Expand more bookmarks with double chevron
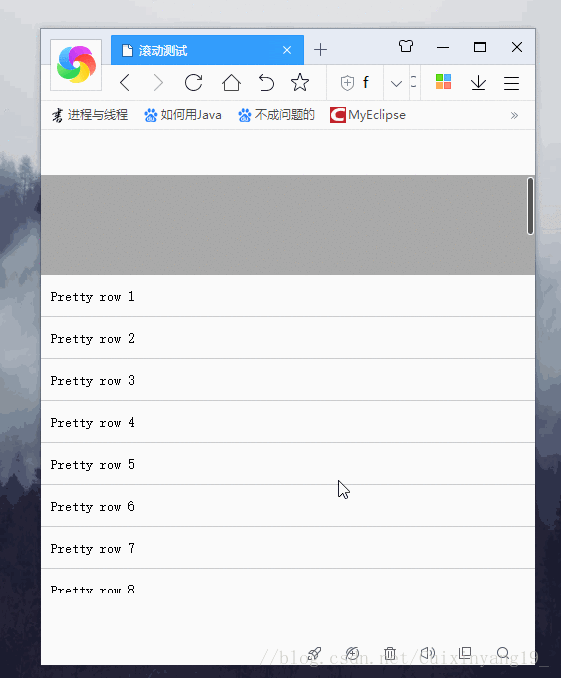 pyautogui.click(x=514, y=115)
